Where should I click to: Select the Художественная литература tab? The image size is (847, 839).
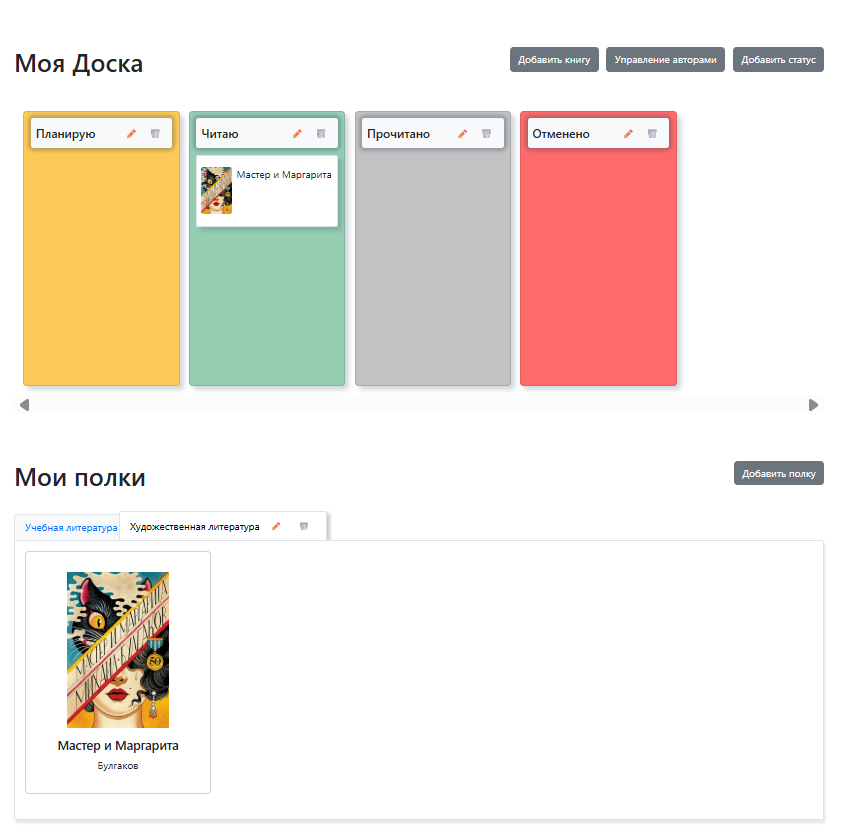point(195,526)
